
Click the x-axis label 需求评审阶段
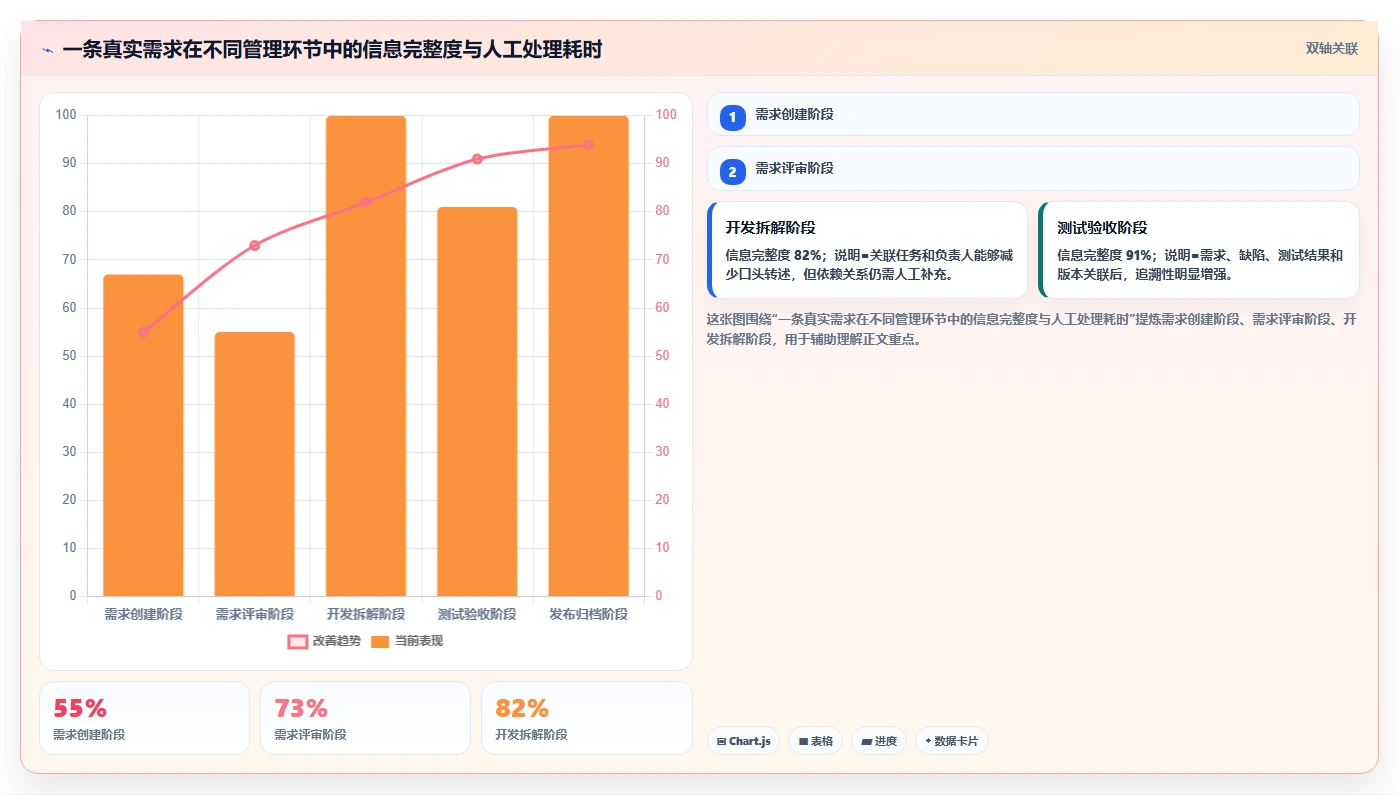pos(255,614)
